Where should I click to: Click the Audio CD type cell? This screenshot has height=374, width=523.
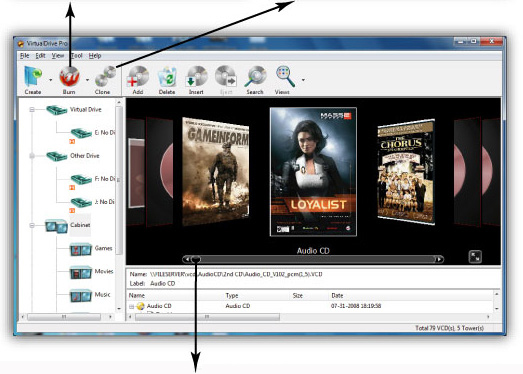(x=238, y=306)
